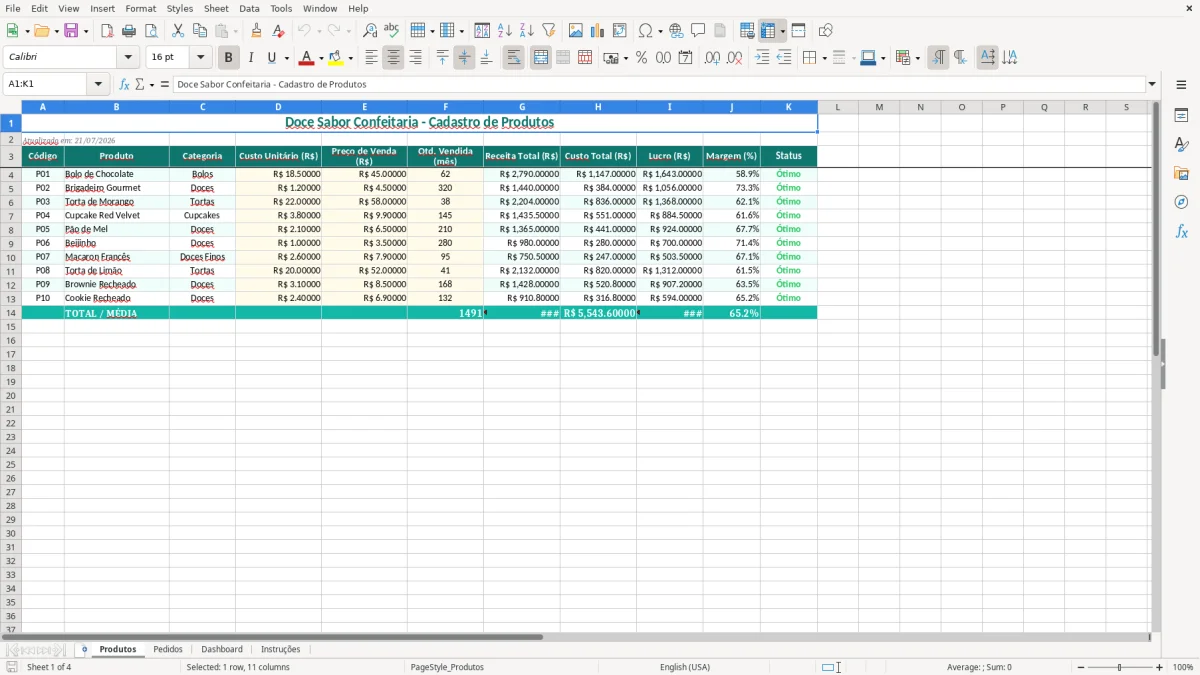Open the Data menu
The height and width of the screenshot is (675, 1200).
249,8
